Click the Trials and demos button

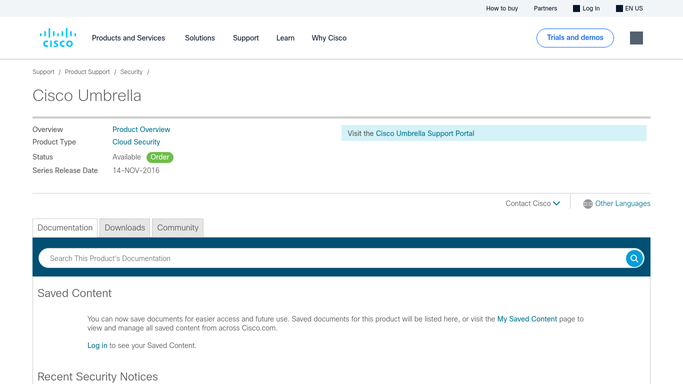[x=575, y=38]
